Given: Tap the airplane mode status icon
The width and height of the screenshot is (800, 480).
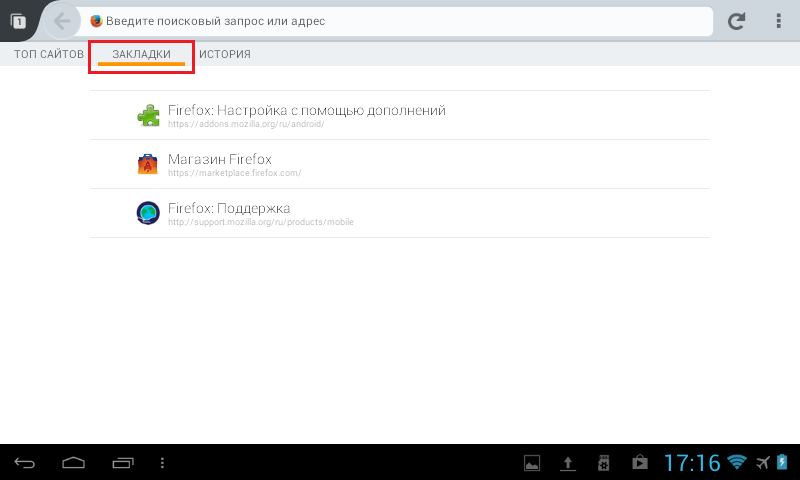Looking at the screenshot, I should click(x=763, y=463).
